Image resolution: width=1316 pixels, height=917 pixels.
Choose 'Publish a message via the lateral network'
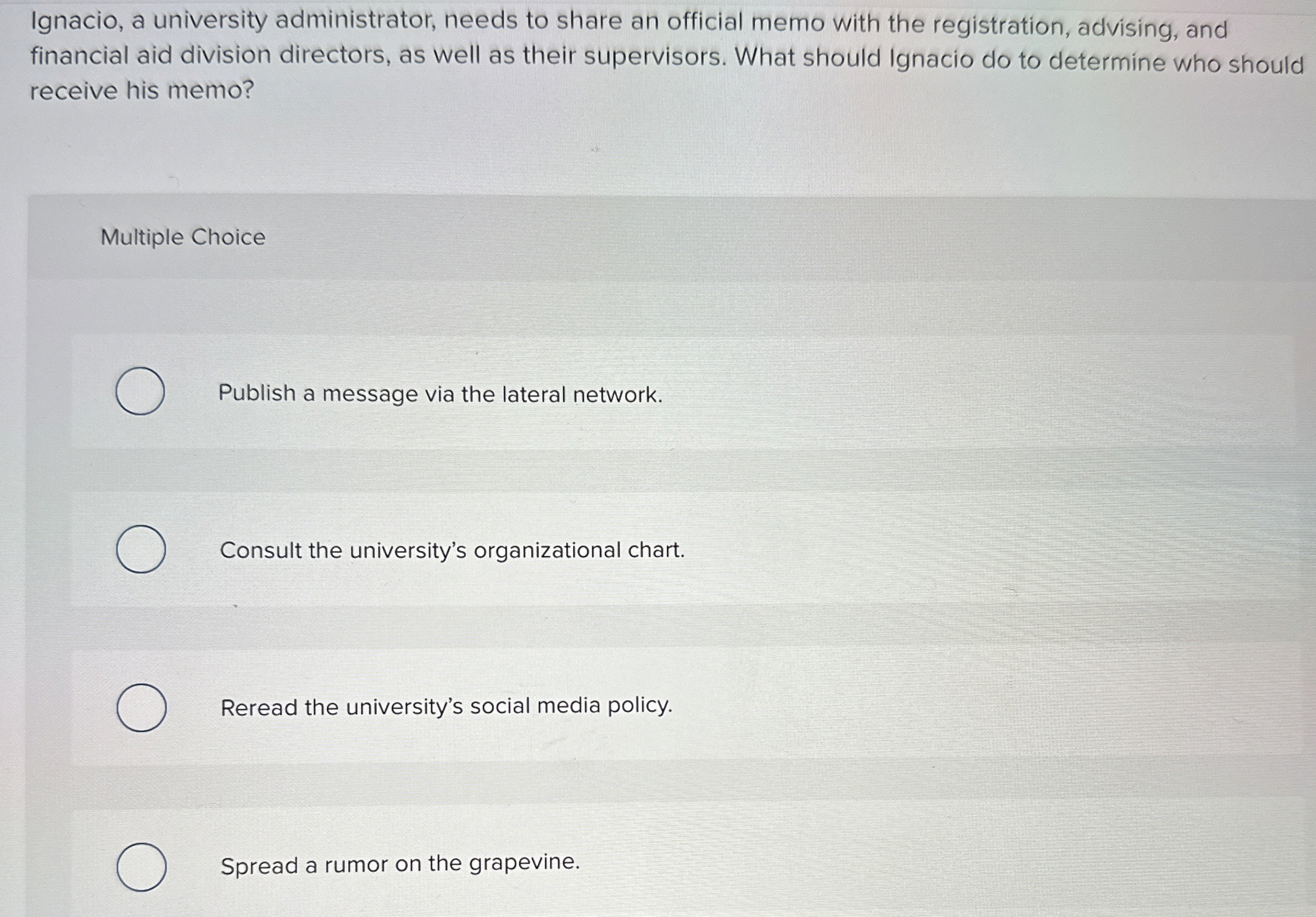click(442, 394)
